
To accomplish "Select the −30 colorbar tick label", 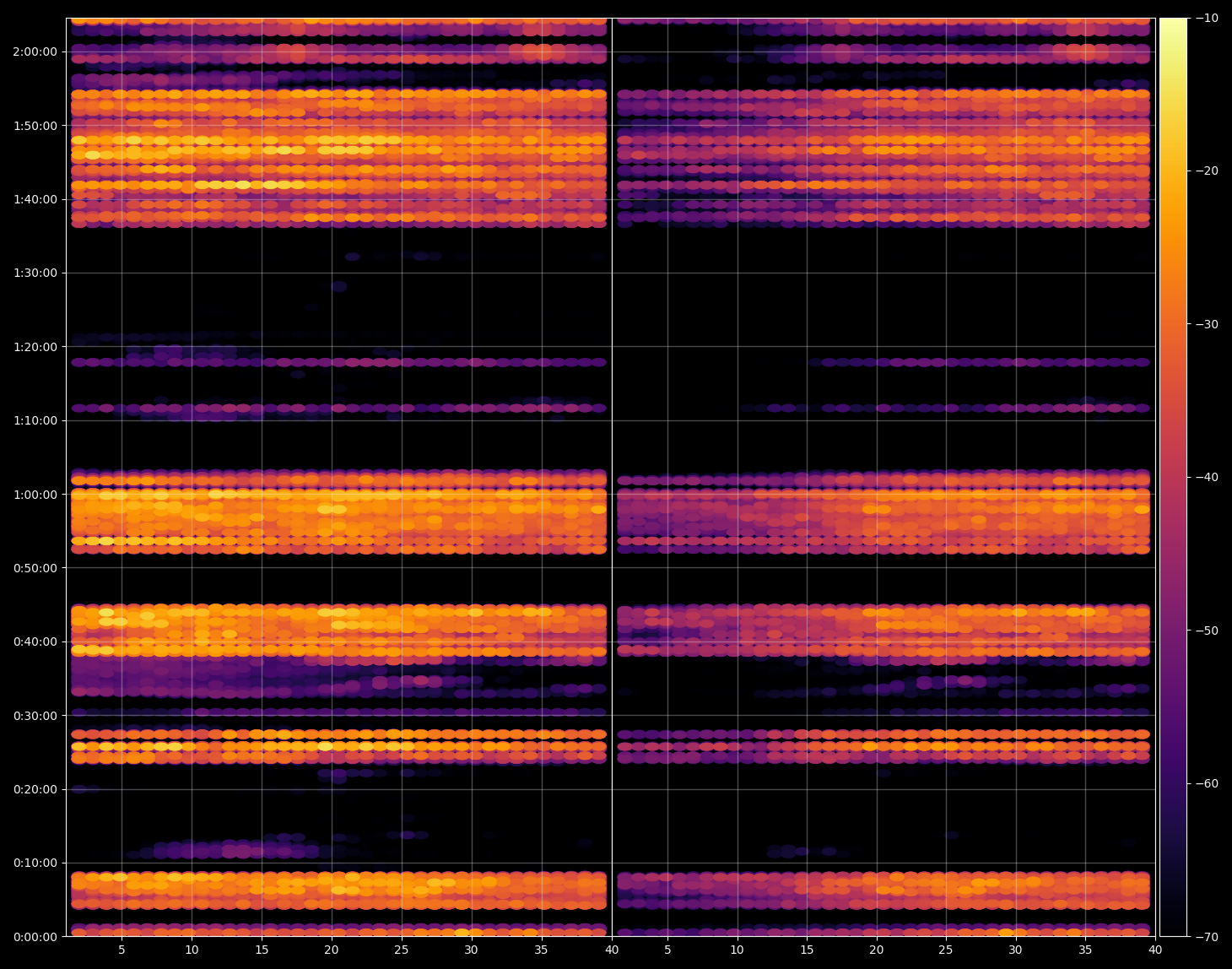I will coord(1207,324).
